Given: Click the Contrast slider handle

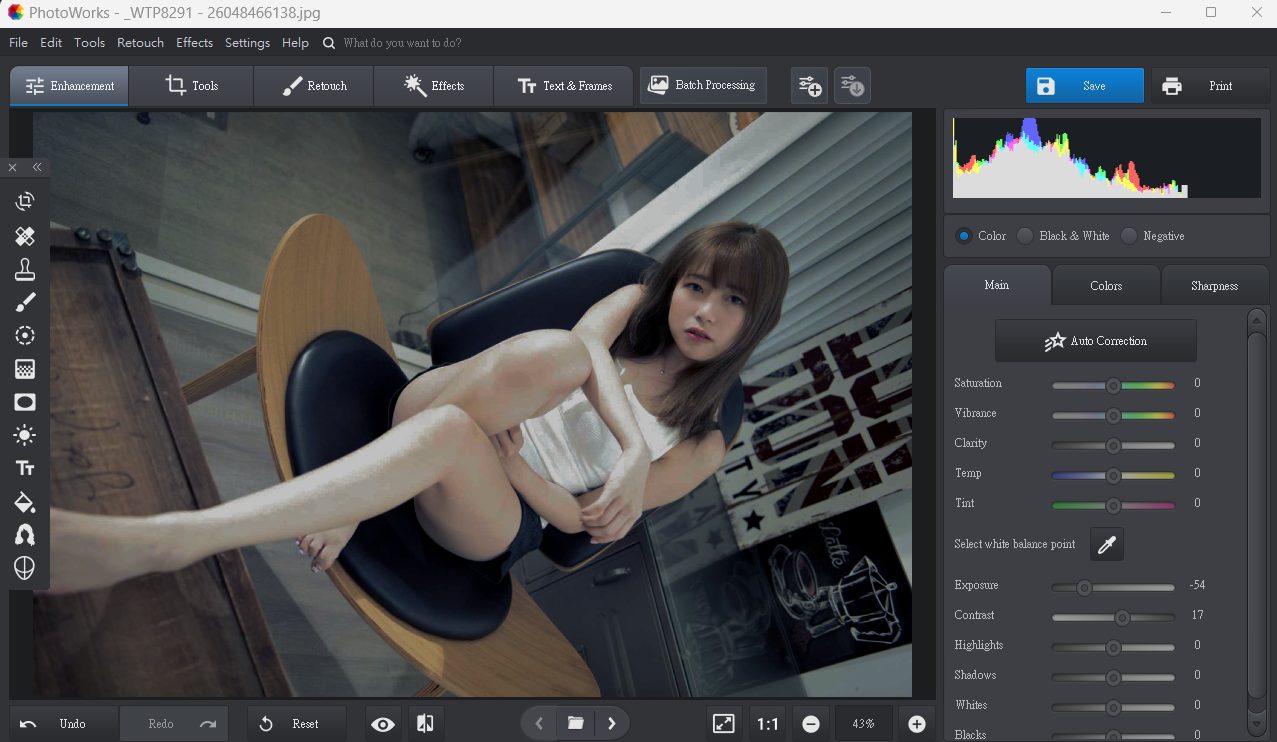Looking at the screenshot, I should pos(1122,617).
